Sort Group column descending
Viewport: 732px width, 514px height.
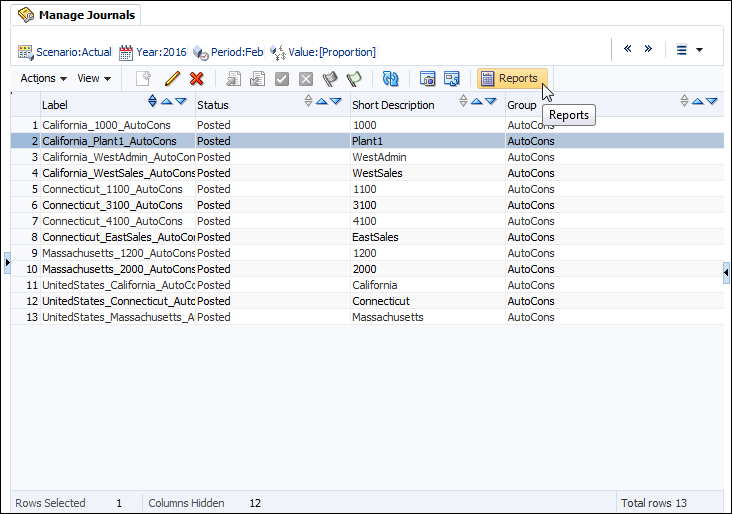(711, 101)
